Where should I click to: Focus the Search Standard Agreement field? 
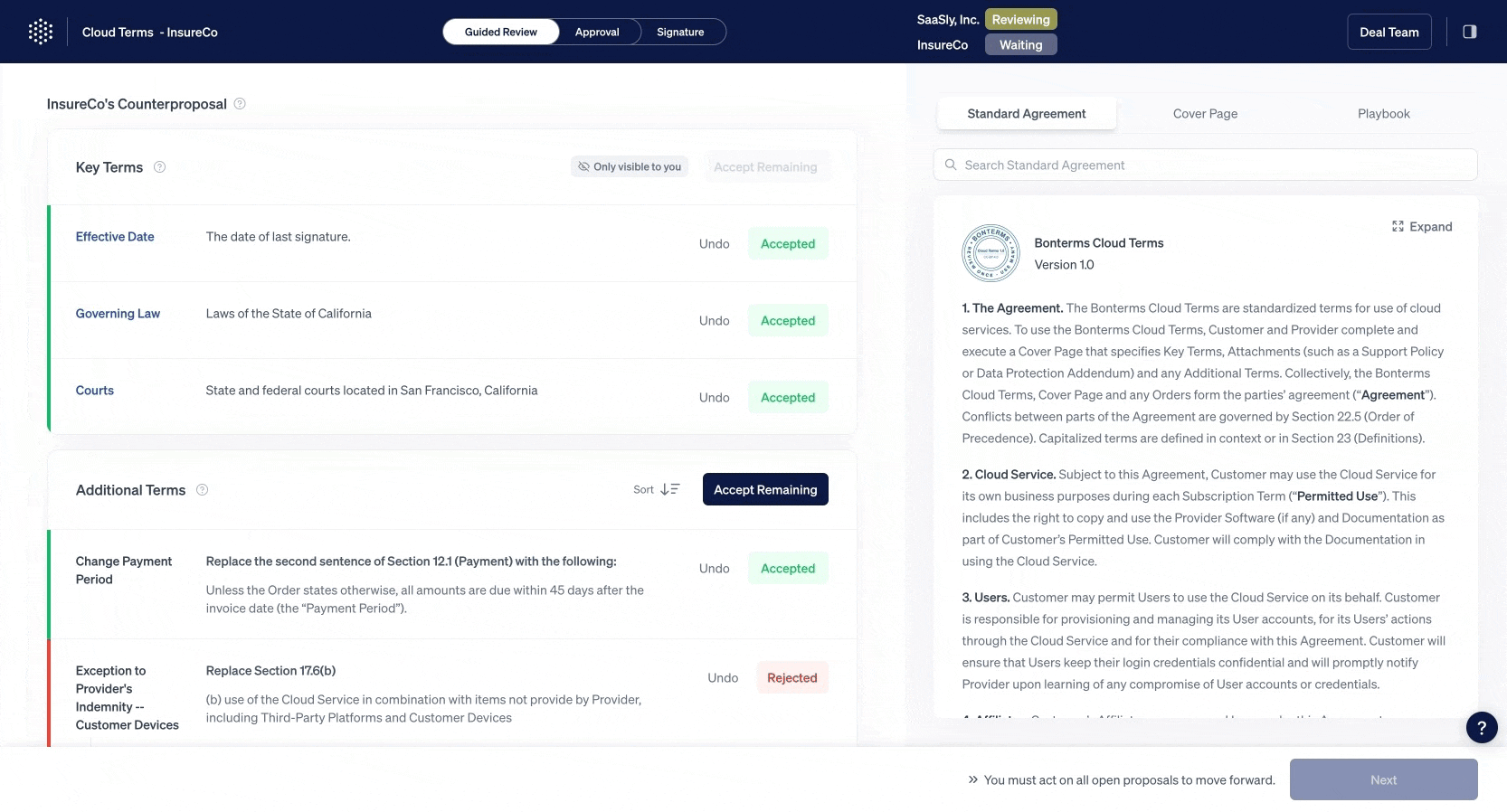click(x=1205, y=165)
